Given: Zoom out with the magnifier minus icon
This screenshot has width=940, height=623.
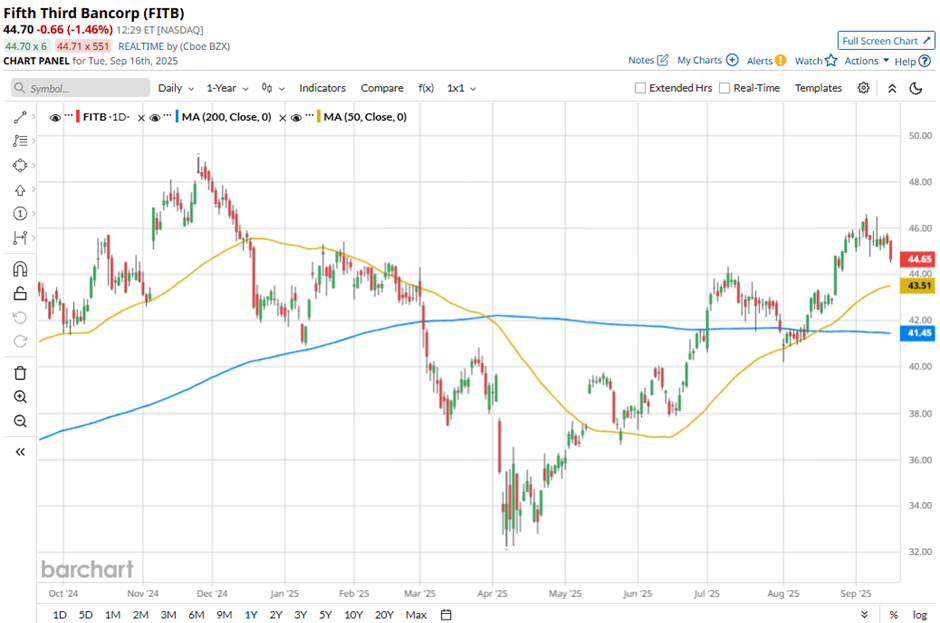Looking at the screenshot, I should 20,421.
